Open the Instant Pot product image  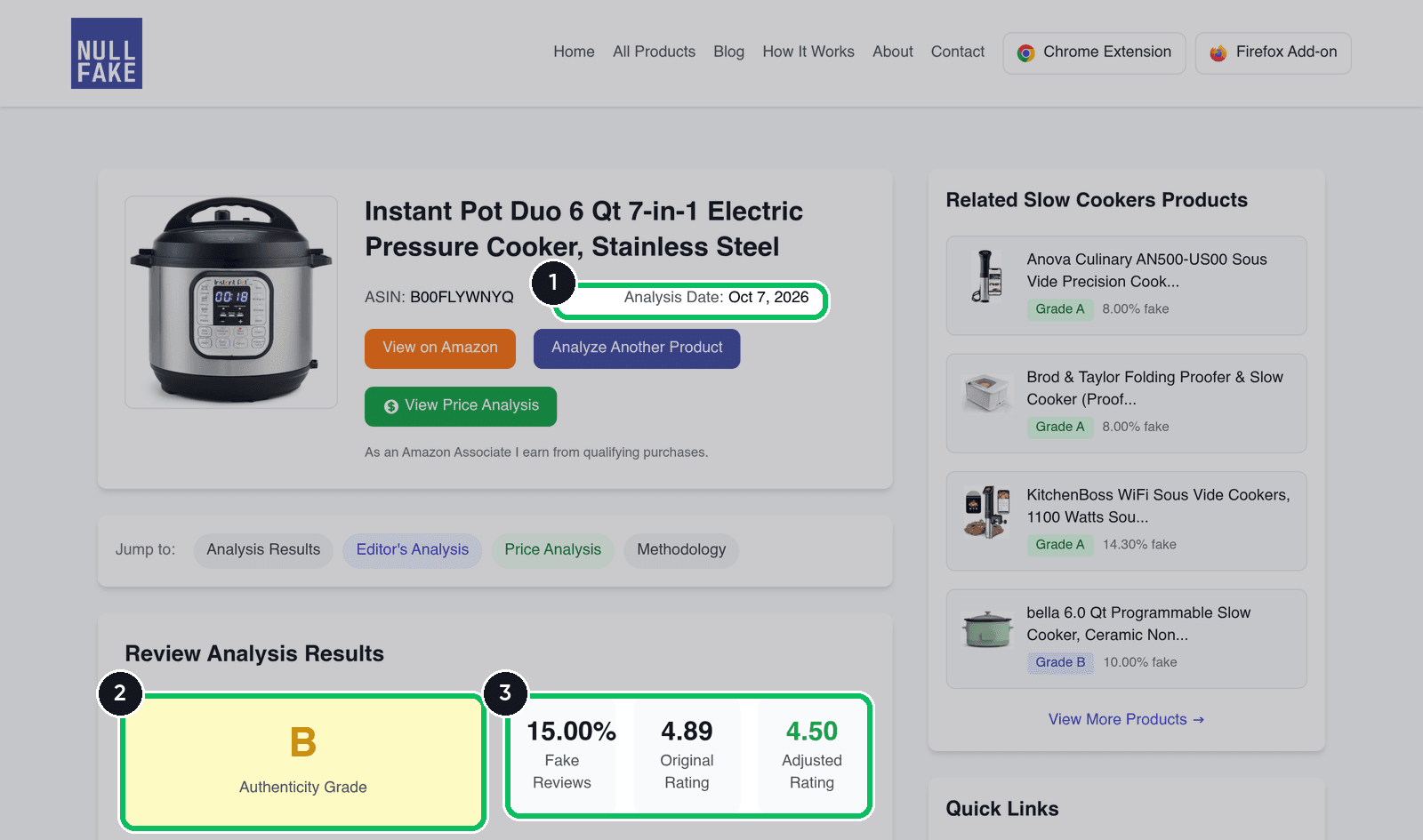point(231,302)
